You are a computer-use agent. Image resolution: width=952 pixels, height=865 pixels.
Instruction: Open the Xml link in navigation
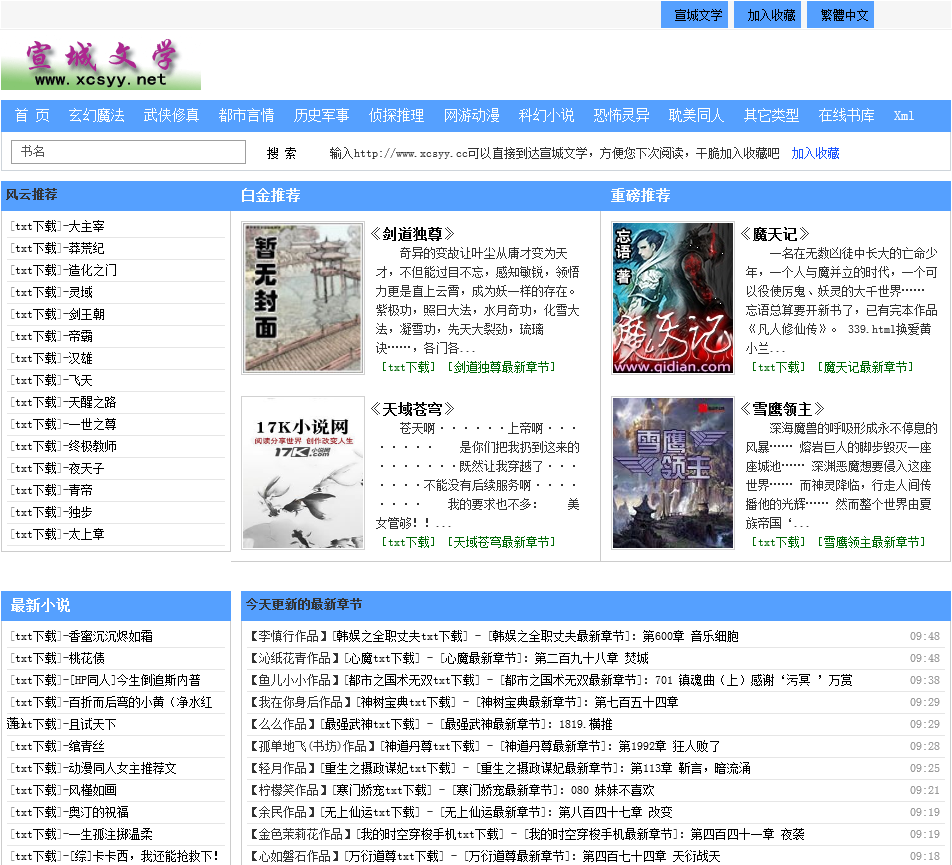[x=904, y=115]
